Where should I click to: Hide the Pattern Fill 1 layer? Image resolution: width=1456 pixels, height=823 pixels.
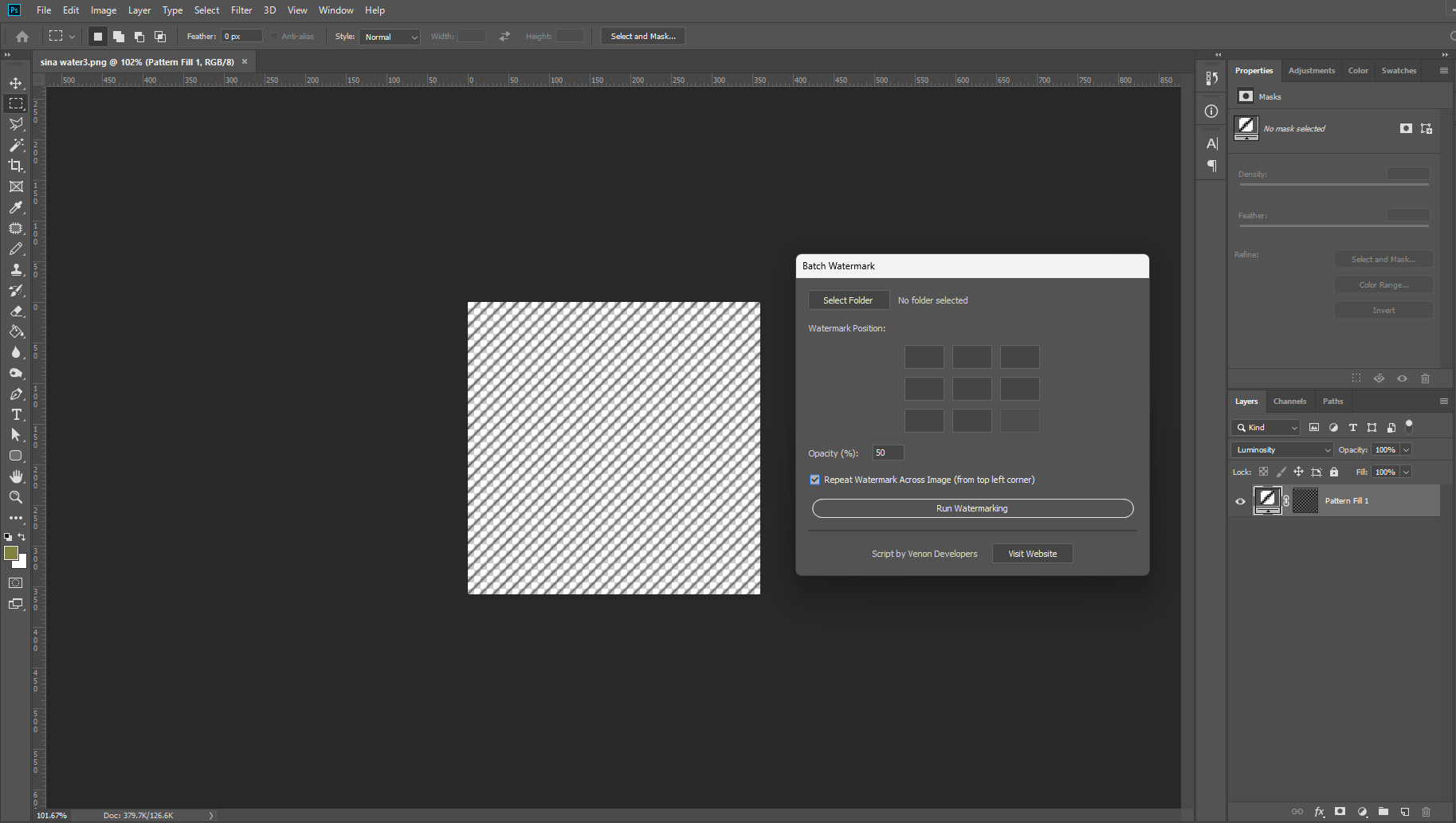click(x=1240, y=501)
